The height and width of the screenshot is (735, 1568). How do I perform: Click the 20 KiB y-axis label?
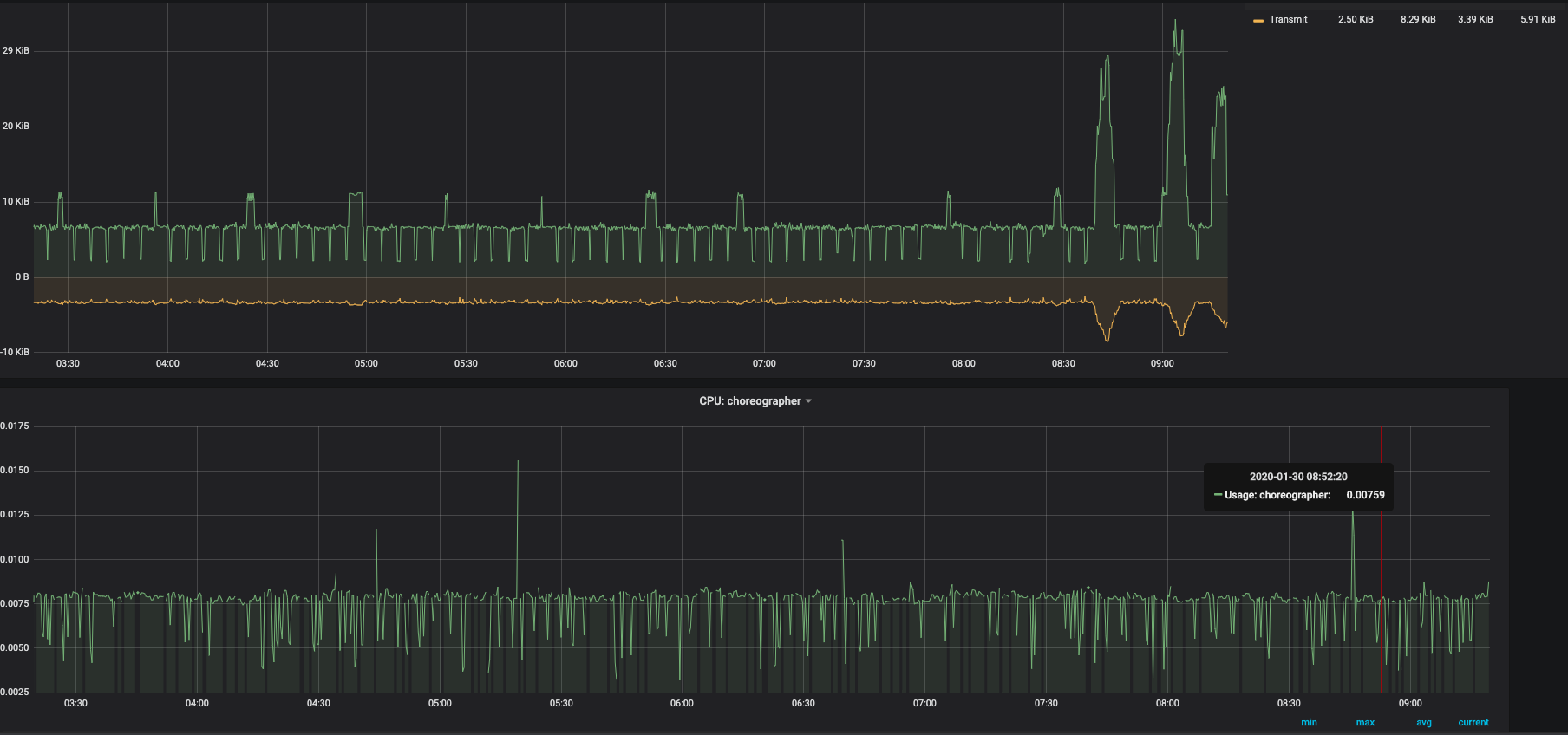pyautogui.click(x=16, y=126)
